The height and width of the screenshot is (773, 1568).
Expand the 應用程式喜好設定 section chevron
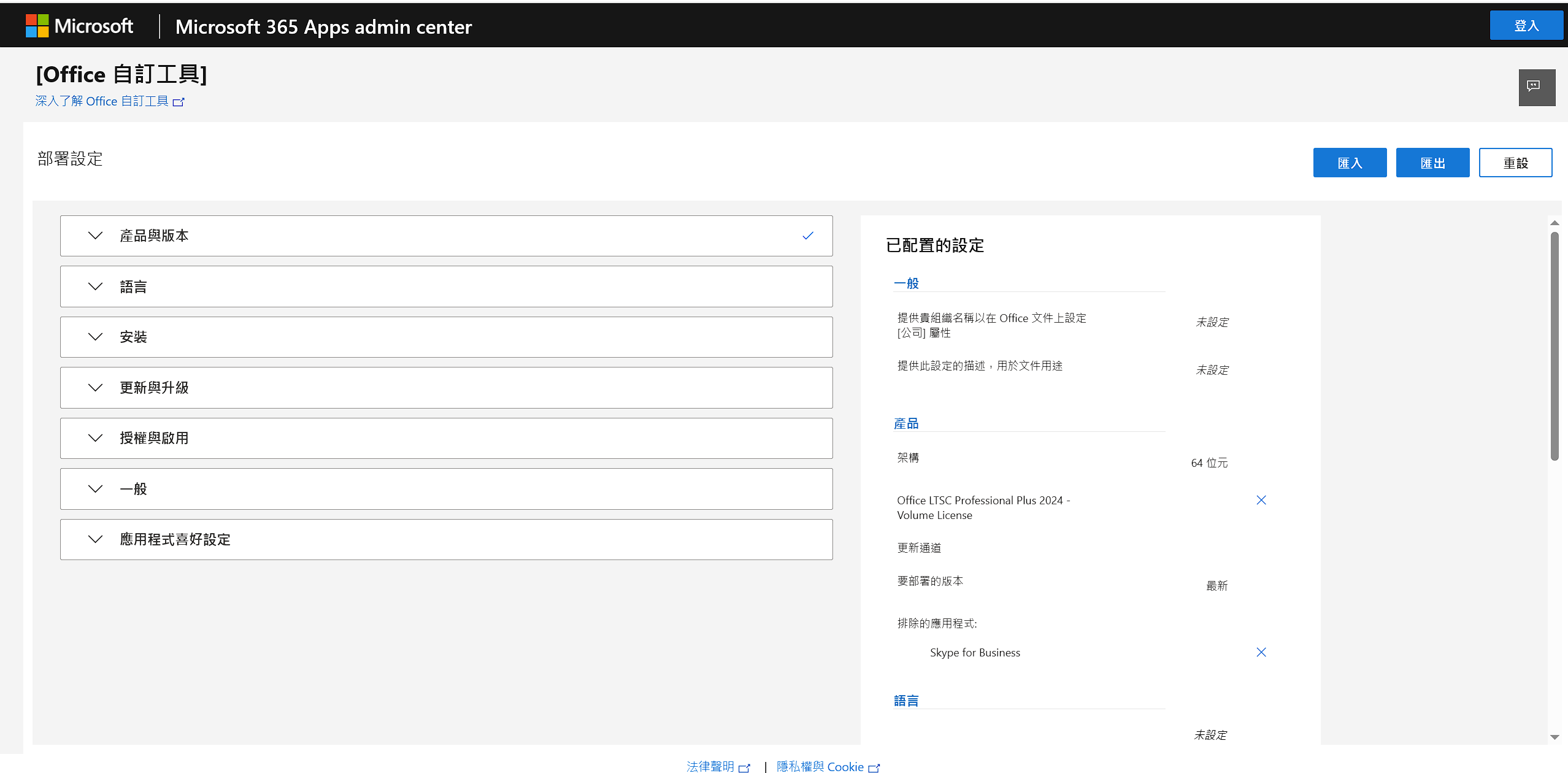pyautogui.click(x=95, y=539)
